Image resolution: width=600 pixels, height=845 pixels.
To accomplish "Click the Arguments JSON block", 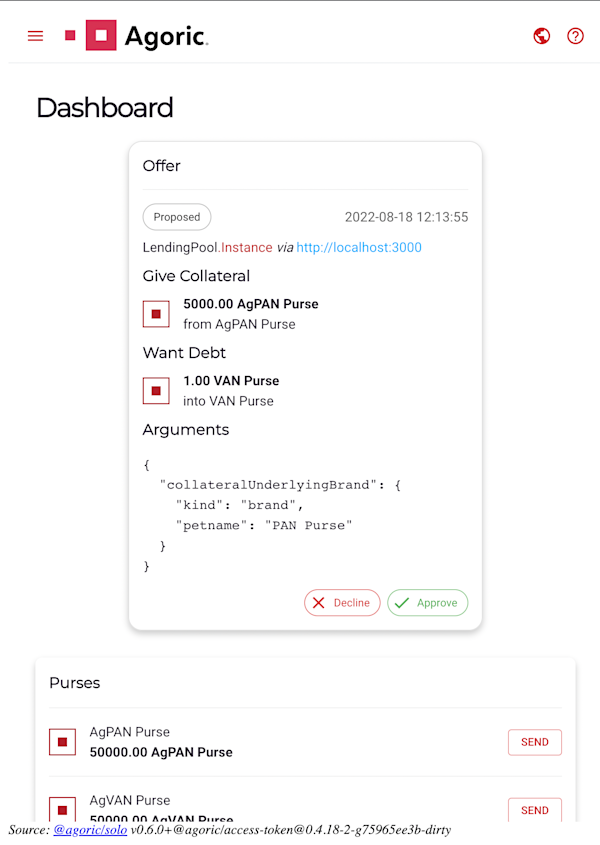I will 272,515.
